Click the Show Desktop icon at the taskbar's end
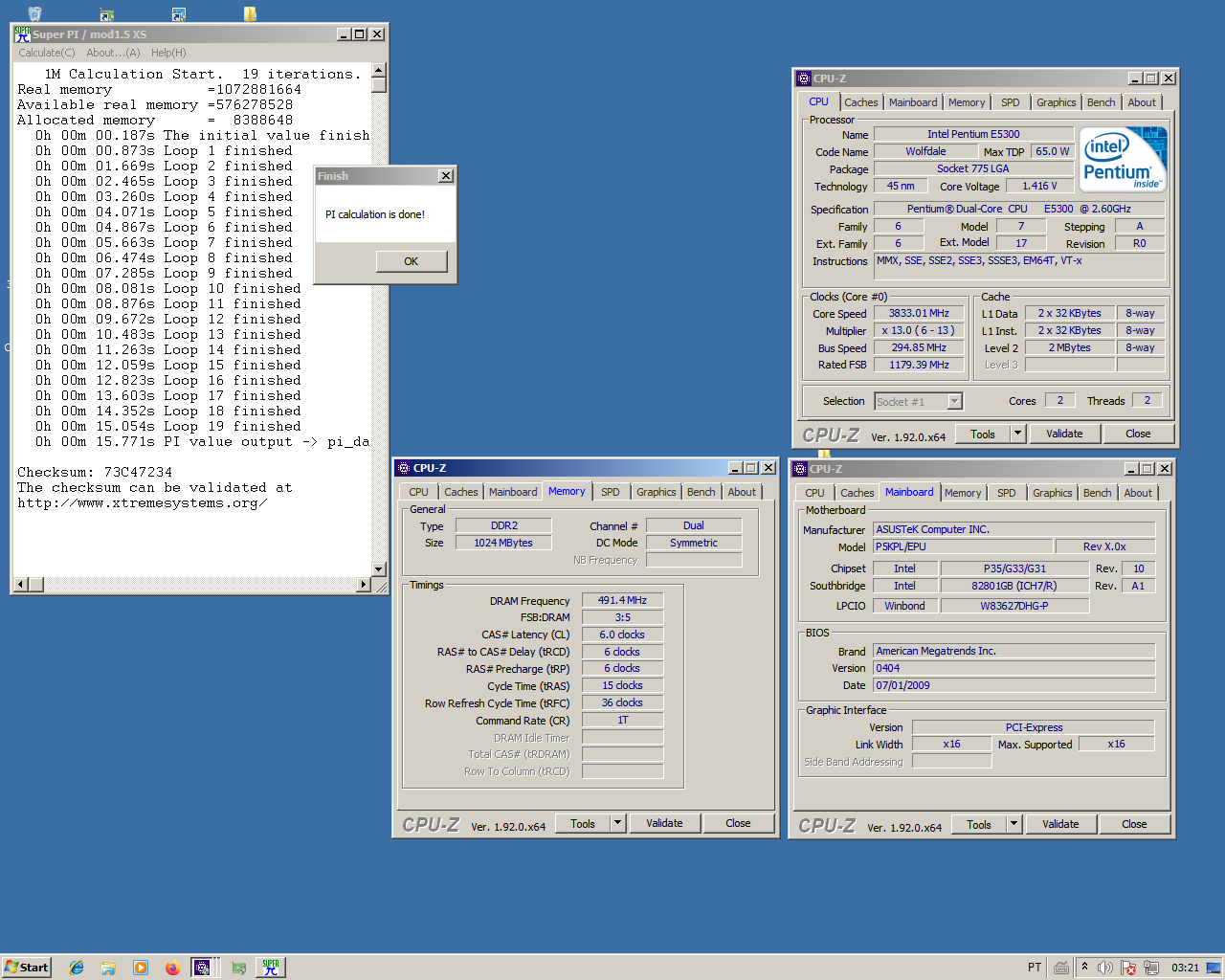Image resolution: width=1225 pixels, height=980 pixels. 1214,968
